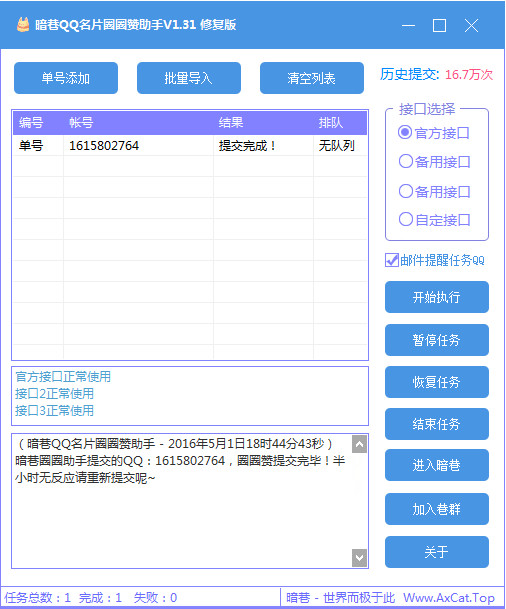End task with 结束任务 button
This screenshot has height=609, width=506.
pos(437,424)
